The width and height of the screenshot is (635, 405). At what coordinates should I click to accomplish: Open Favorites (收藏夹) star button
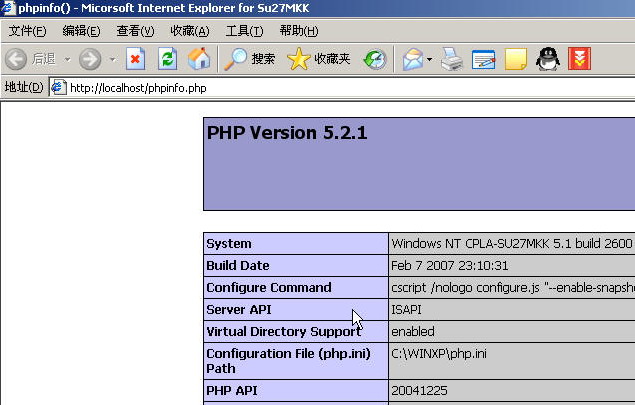point(319,59)
